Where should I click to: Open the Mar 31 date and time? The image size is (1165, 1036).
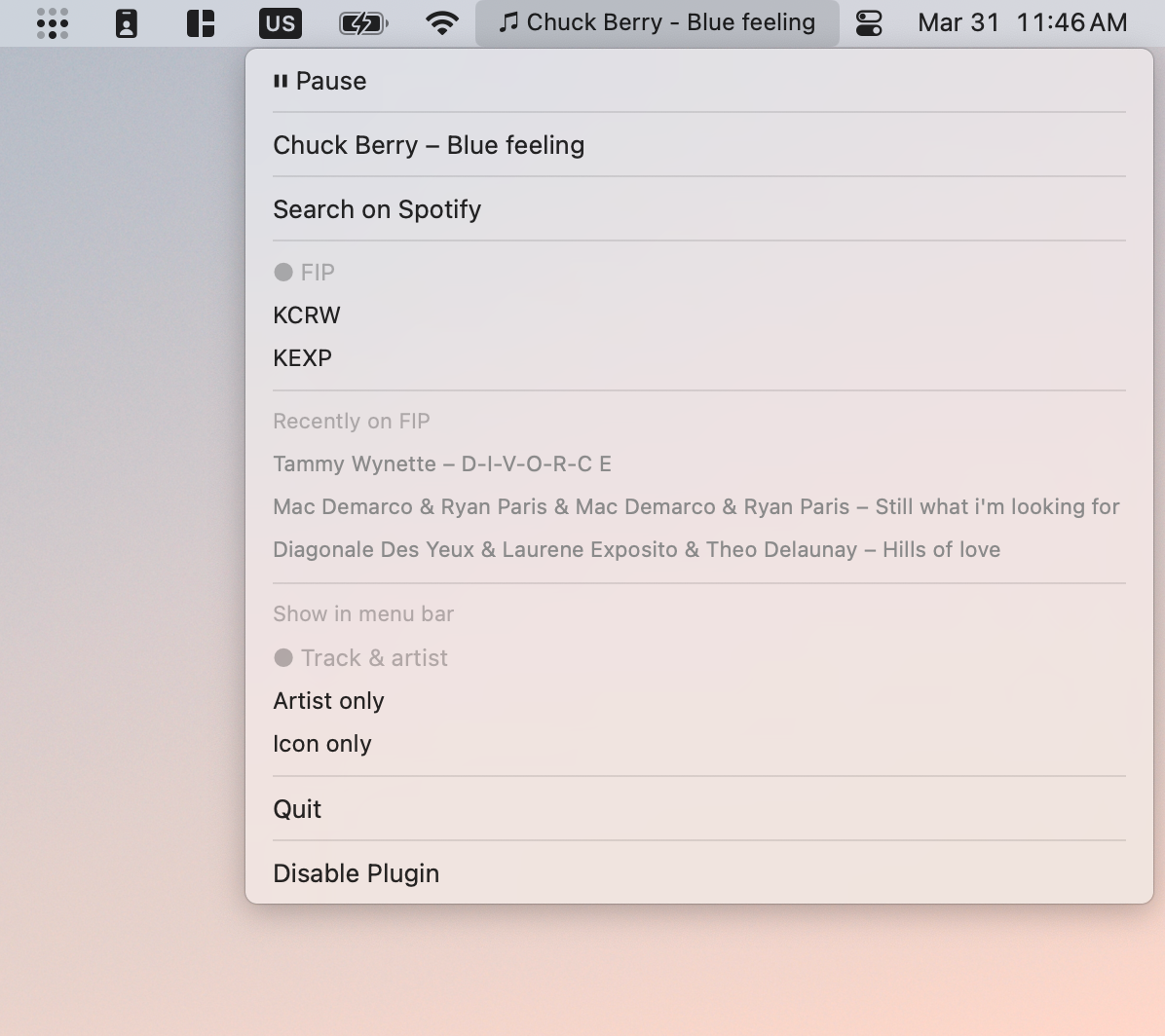point(1022,22)
